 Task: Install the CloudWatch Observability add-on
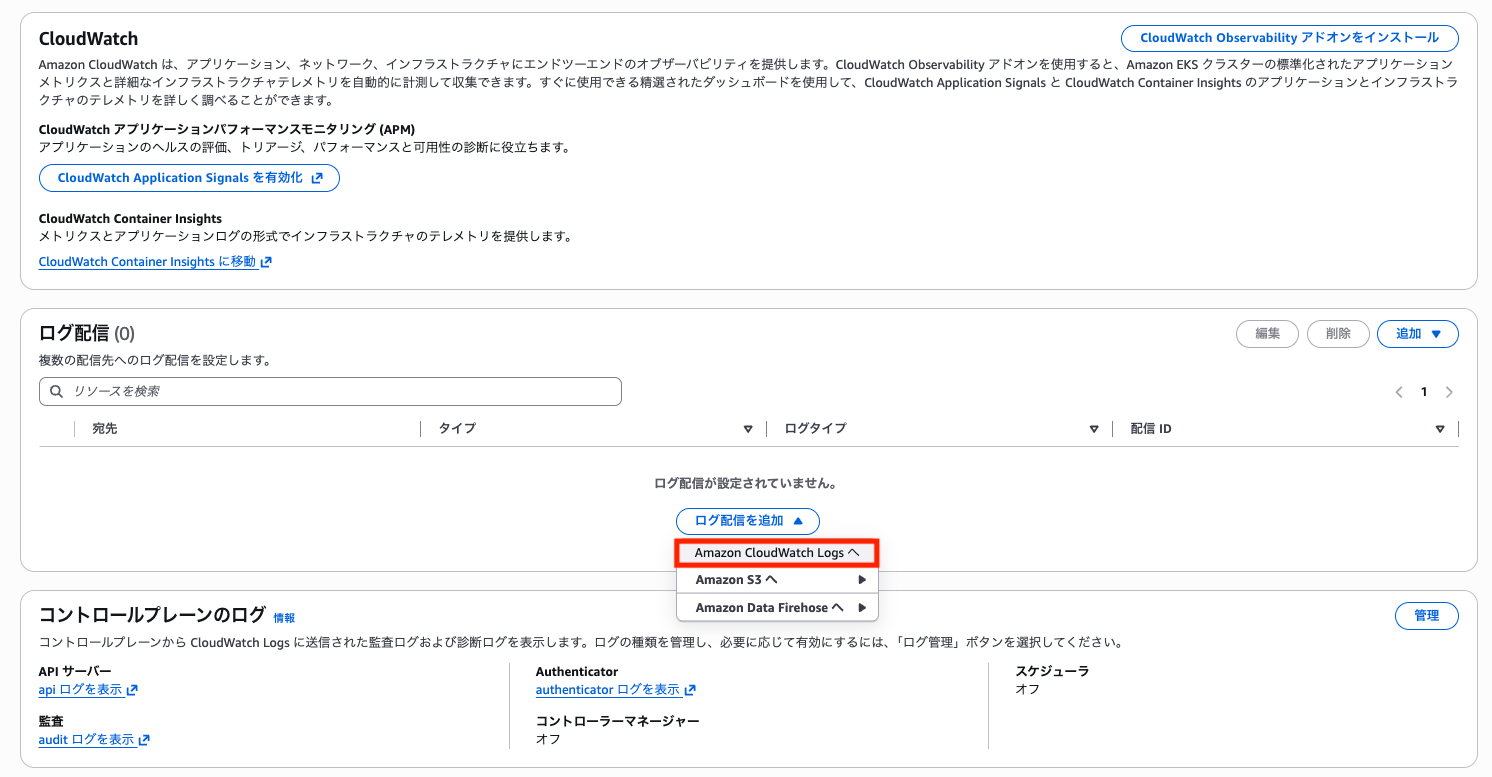pos(1289,38)
